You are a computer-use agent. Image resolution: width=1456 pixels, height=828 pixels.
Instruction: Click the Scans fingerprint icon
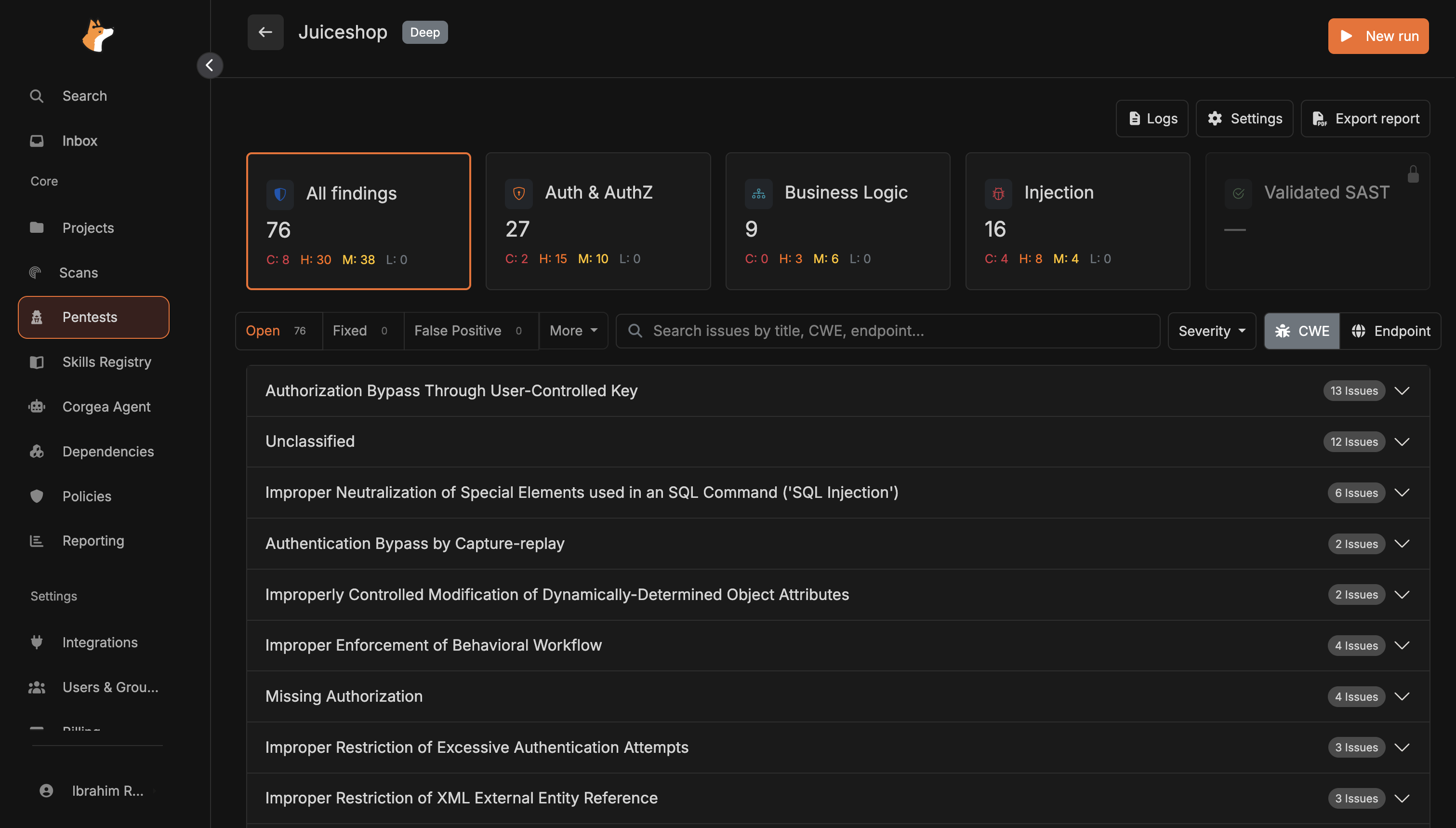(35, 272)
